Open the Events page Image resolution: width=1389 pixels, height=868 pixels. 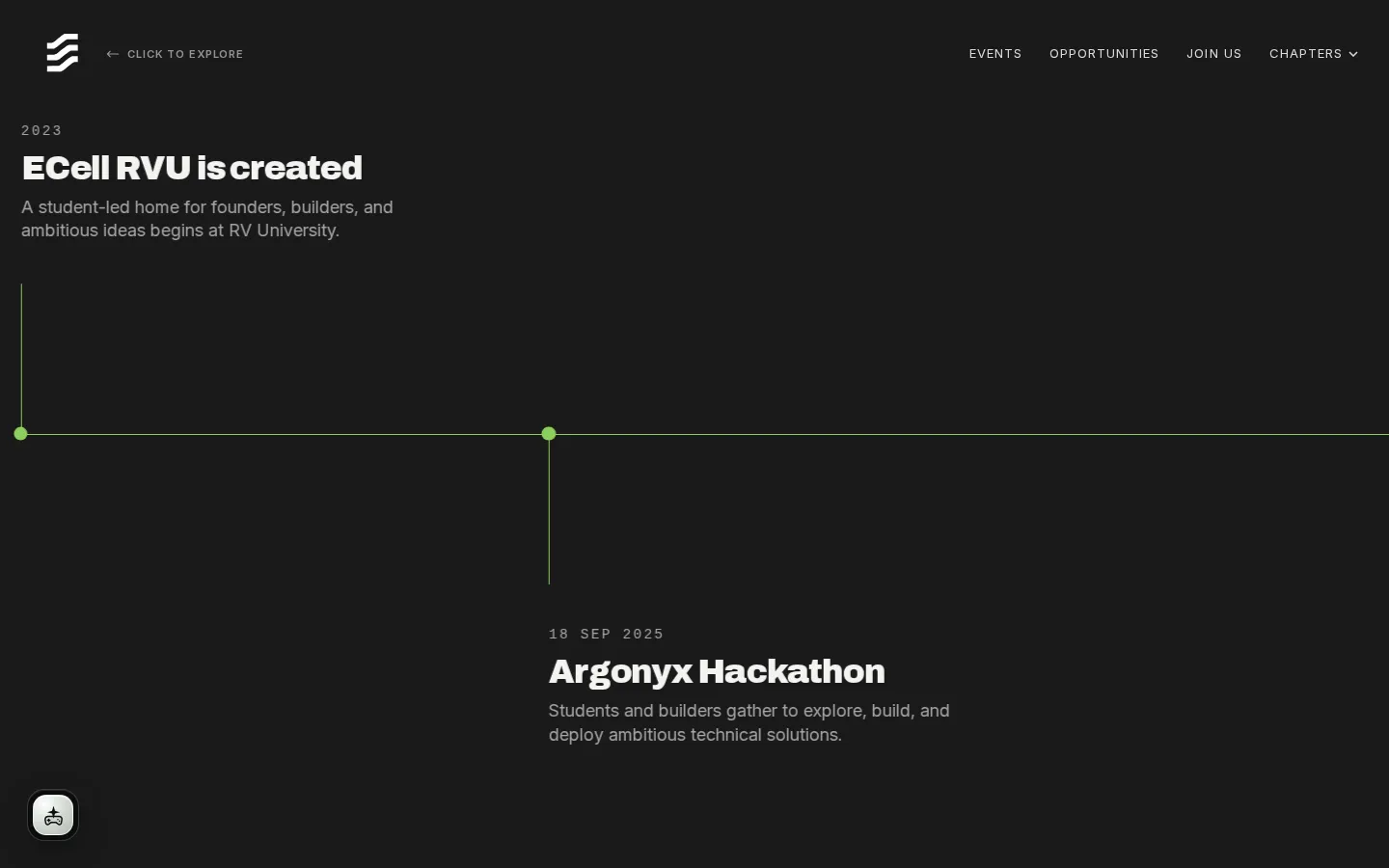(995, 54)
